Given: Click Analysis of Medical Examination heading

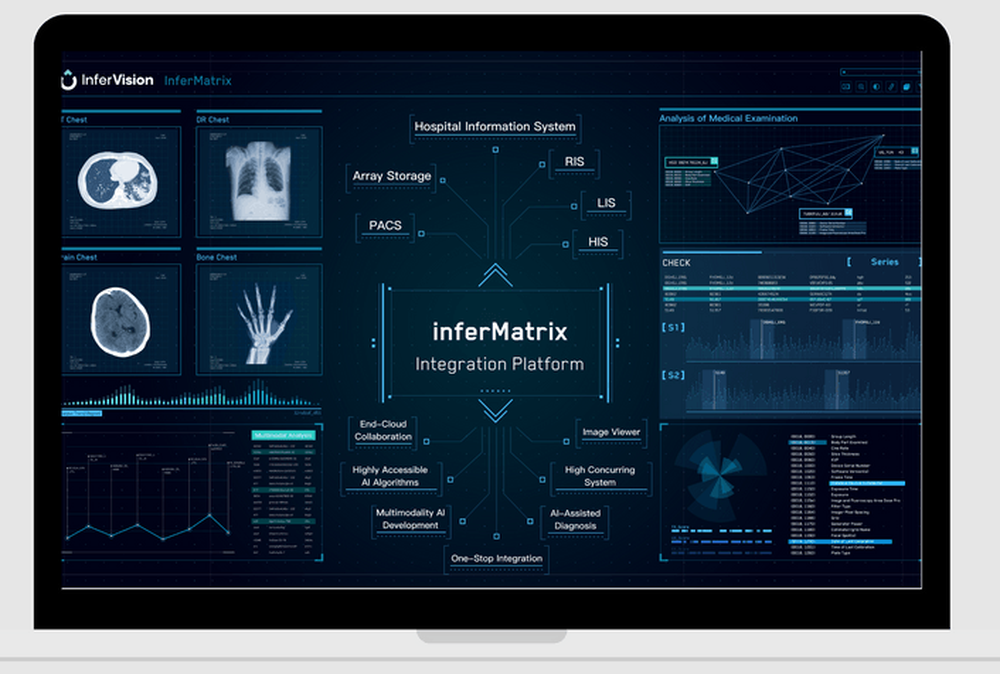Looking at the screenshot, I should pos(728,118).
